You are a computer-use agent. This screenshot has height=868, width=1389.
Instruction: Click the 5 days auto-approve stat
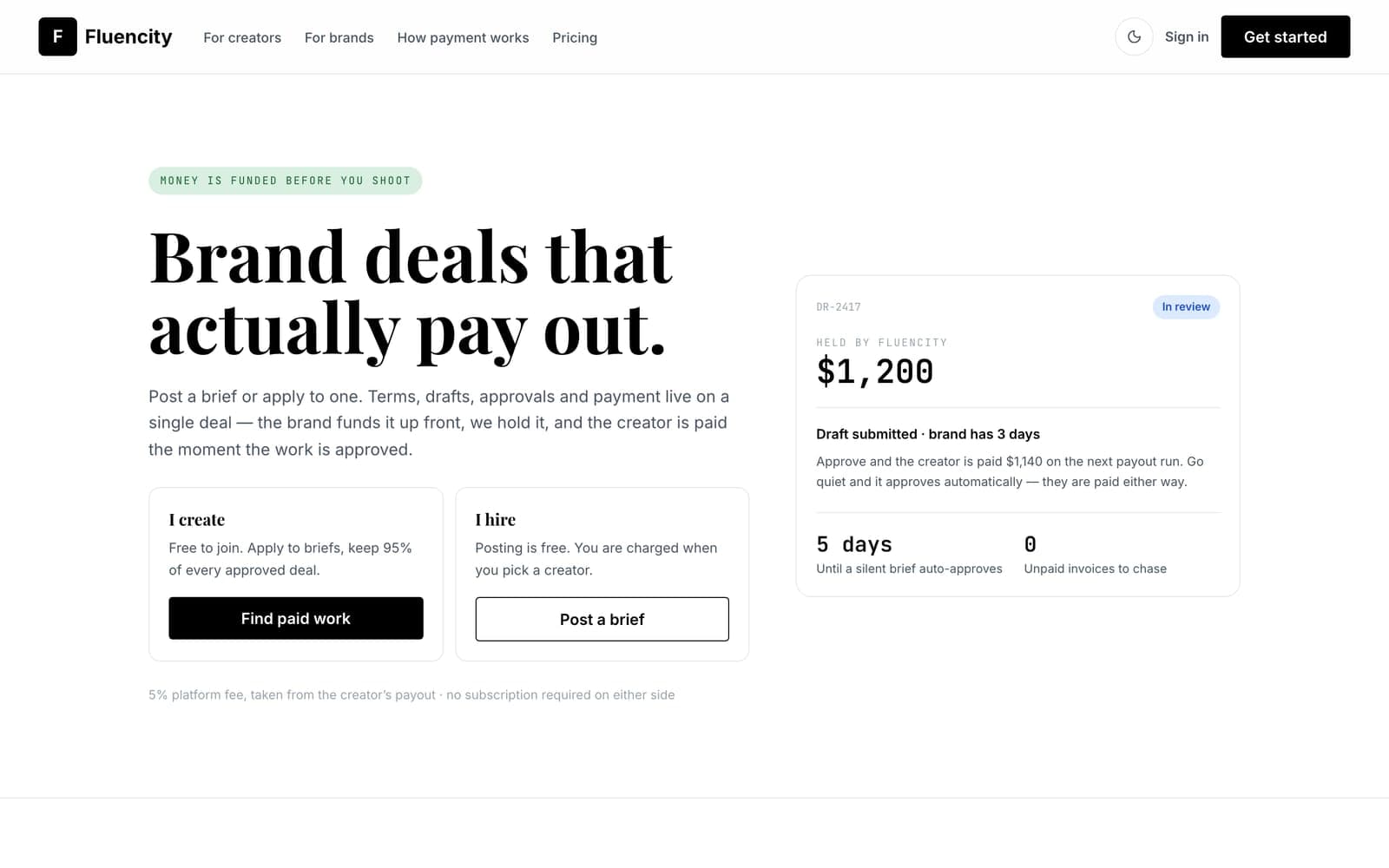[x=854, y=544]
